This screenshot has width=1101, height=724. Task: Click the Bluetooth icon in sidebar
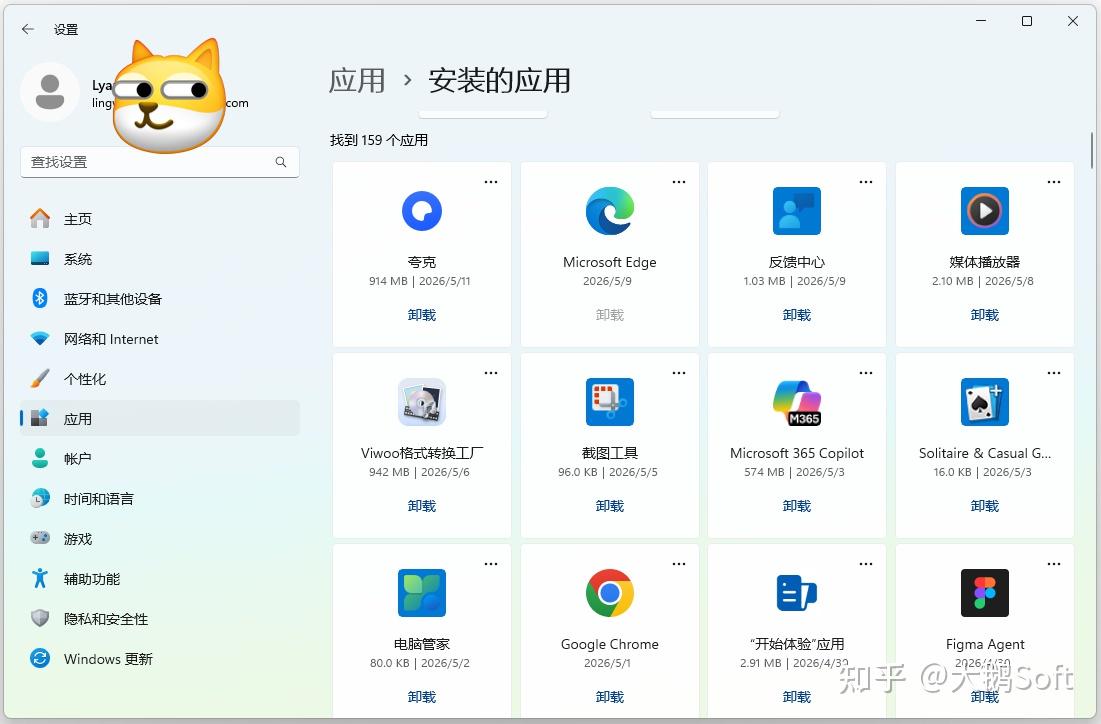point(40,298)
